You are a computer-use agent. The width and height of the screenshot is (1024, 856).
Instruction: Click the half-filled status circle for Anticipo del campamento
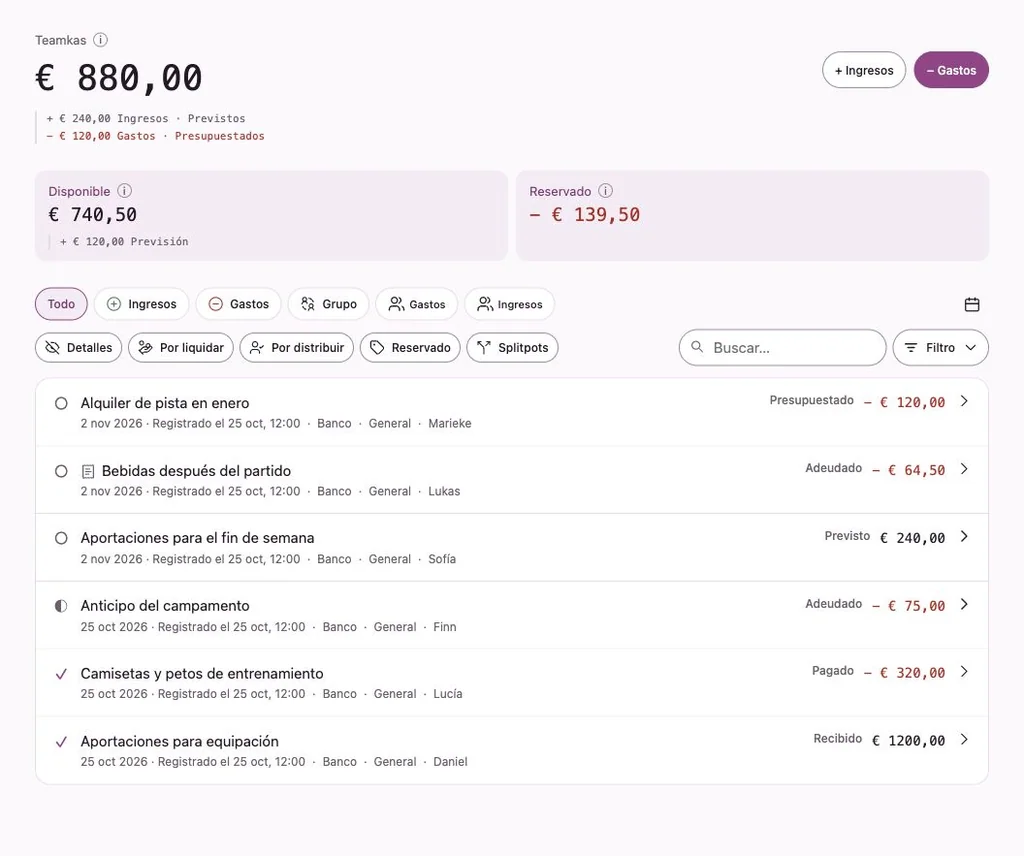tap(61, 606)
